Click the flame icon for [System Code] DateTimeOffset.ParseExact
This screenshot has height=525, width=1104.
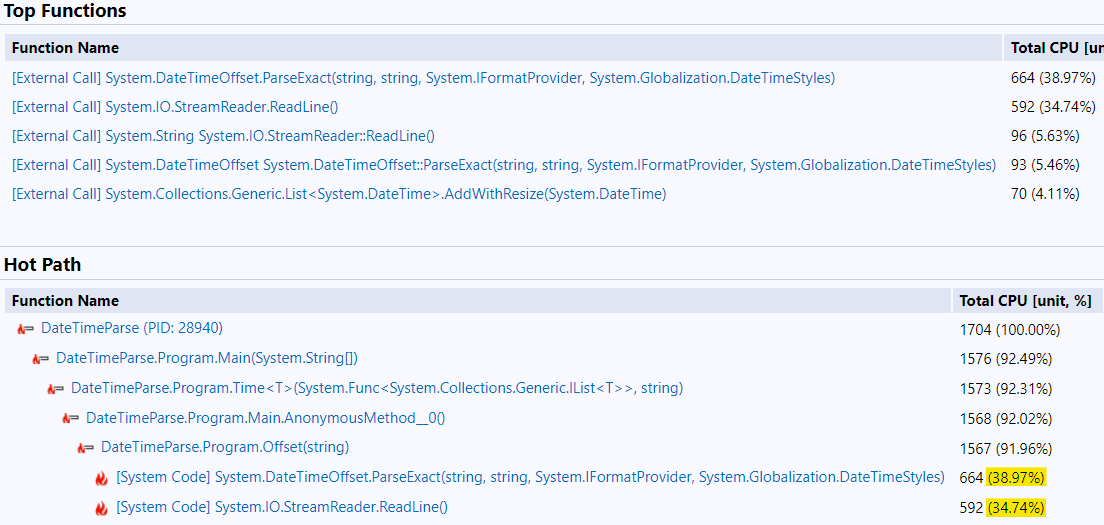(101, 478)
